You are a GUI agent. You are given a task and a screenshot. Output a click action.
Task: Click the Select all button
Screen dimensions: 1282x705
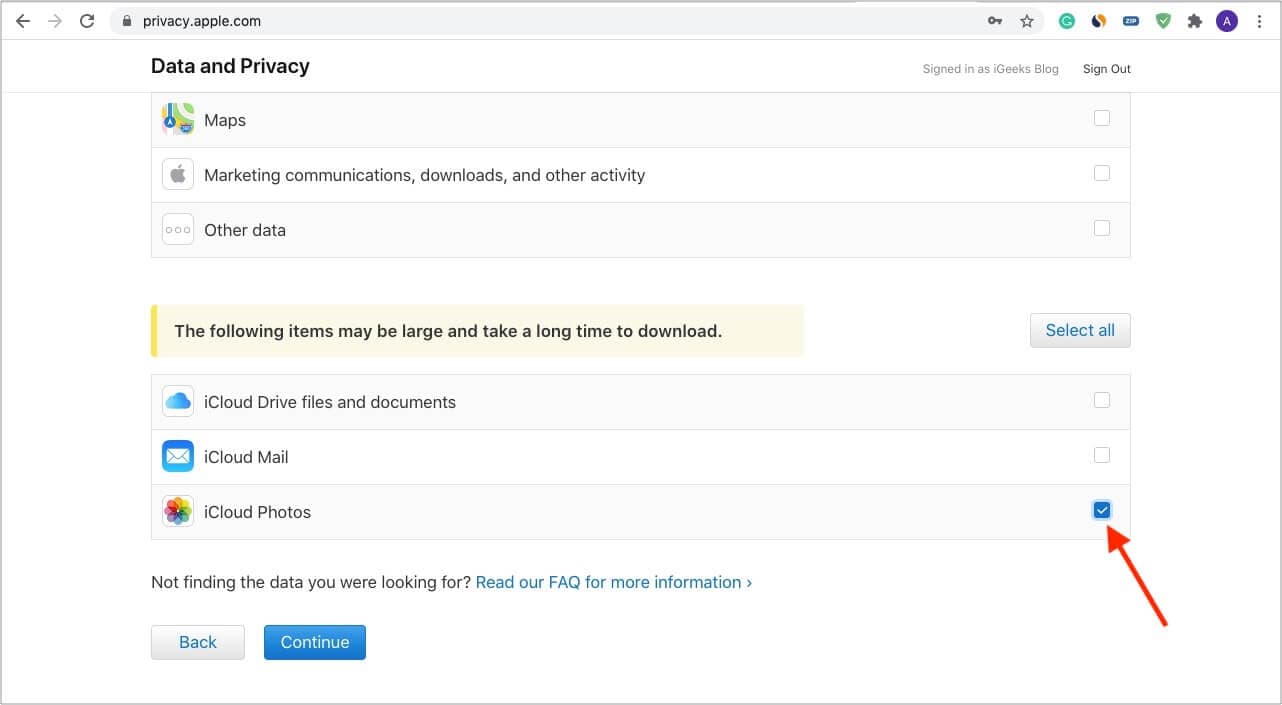(1080, 330)
